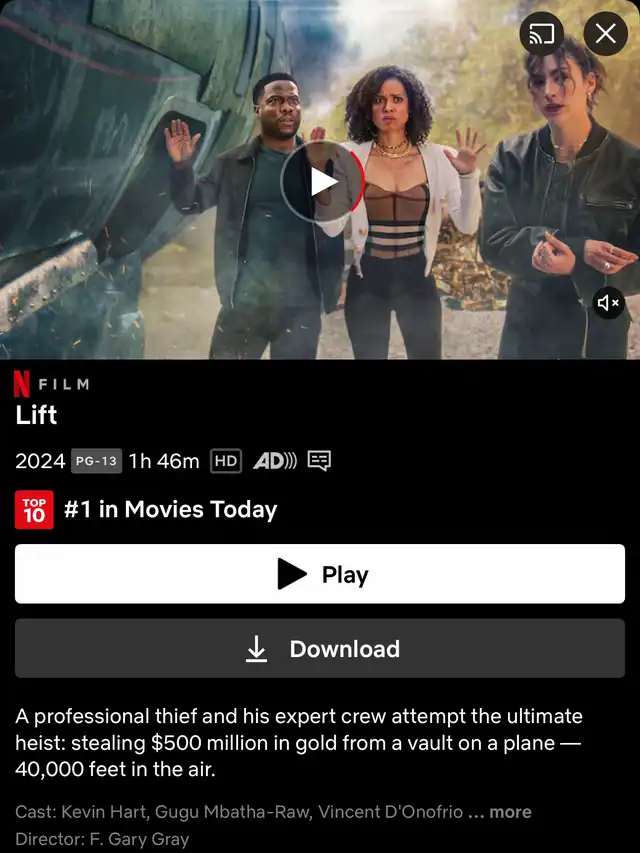Click the white Play button
Image resolution: width=640 pixels, height=853 pixels.
pyautogui.click(x=320, y=574)
